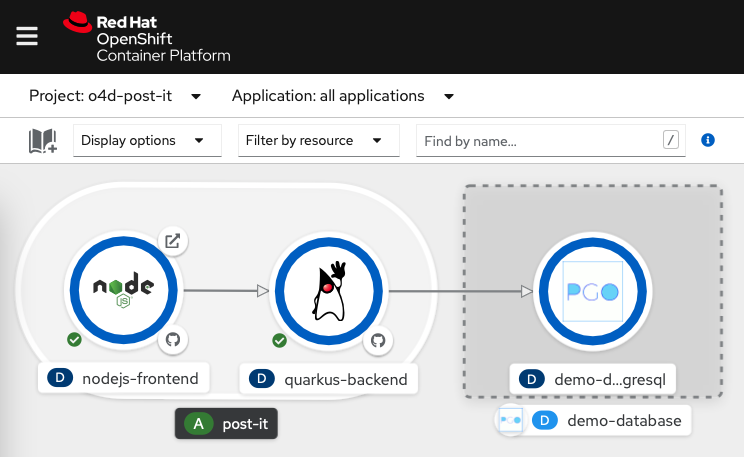Select the post-it application group label

226,423
